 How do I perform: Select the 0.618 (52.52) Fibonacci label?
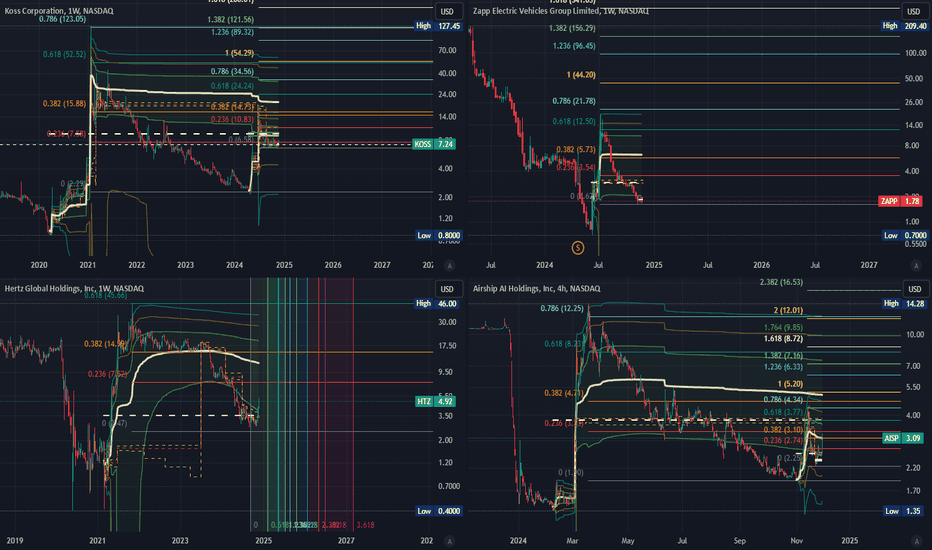tap(64, 54)
